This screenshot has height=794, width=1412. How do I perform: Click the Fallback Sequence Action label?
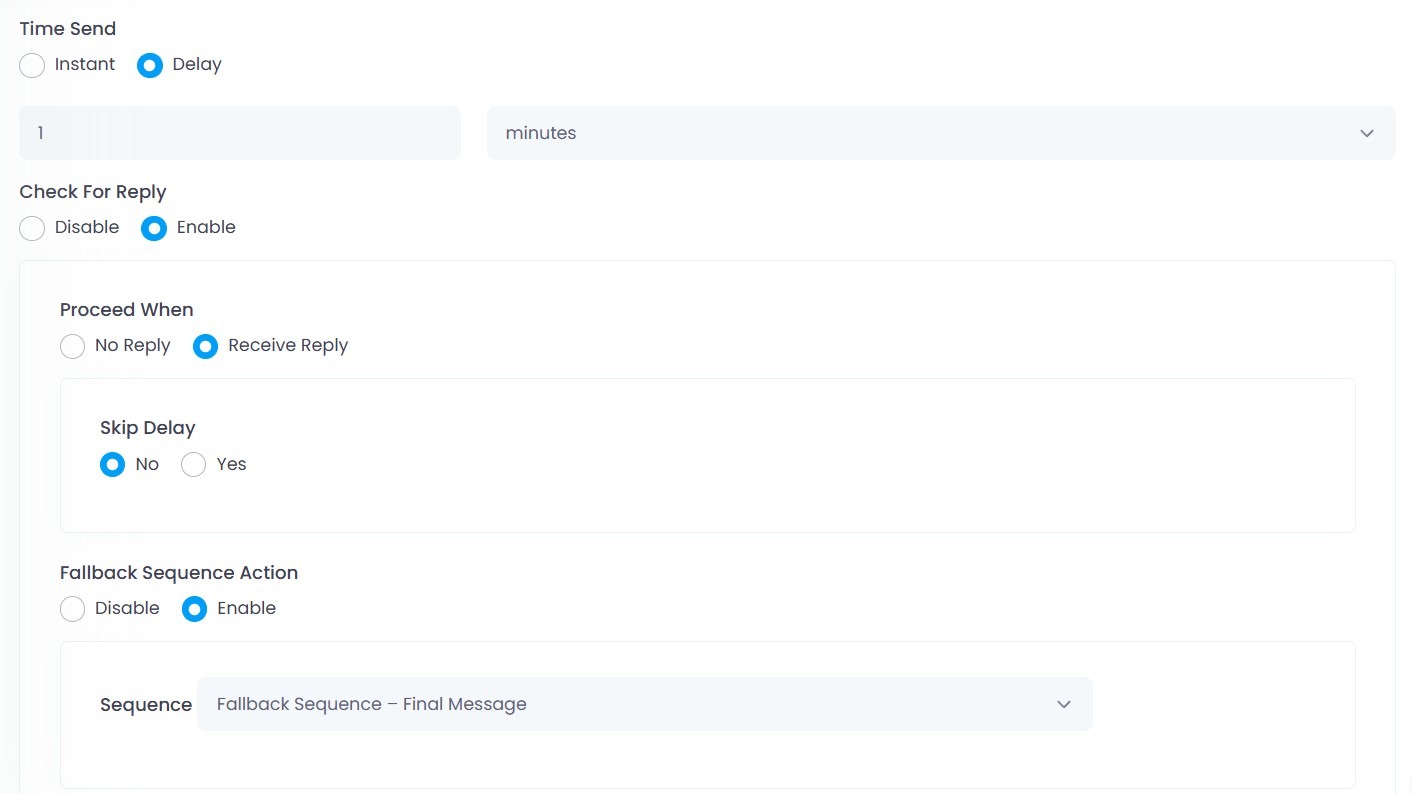click(x=179, y=573)
